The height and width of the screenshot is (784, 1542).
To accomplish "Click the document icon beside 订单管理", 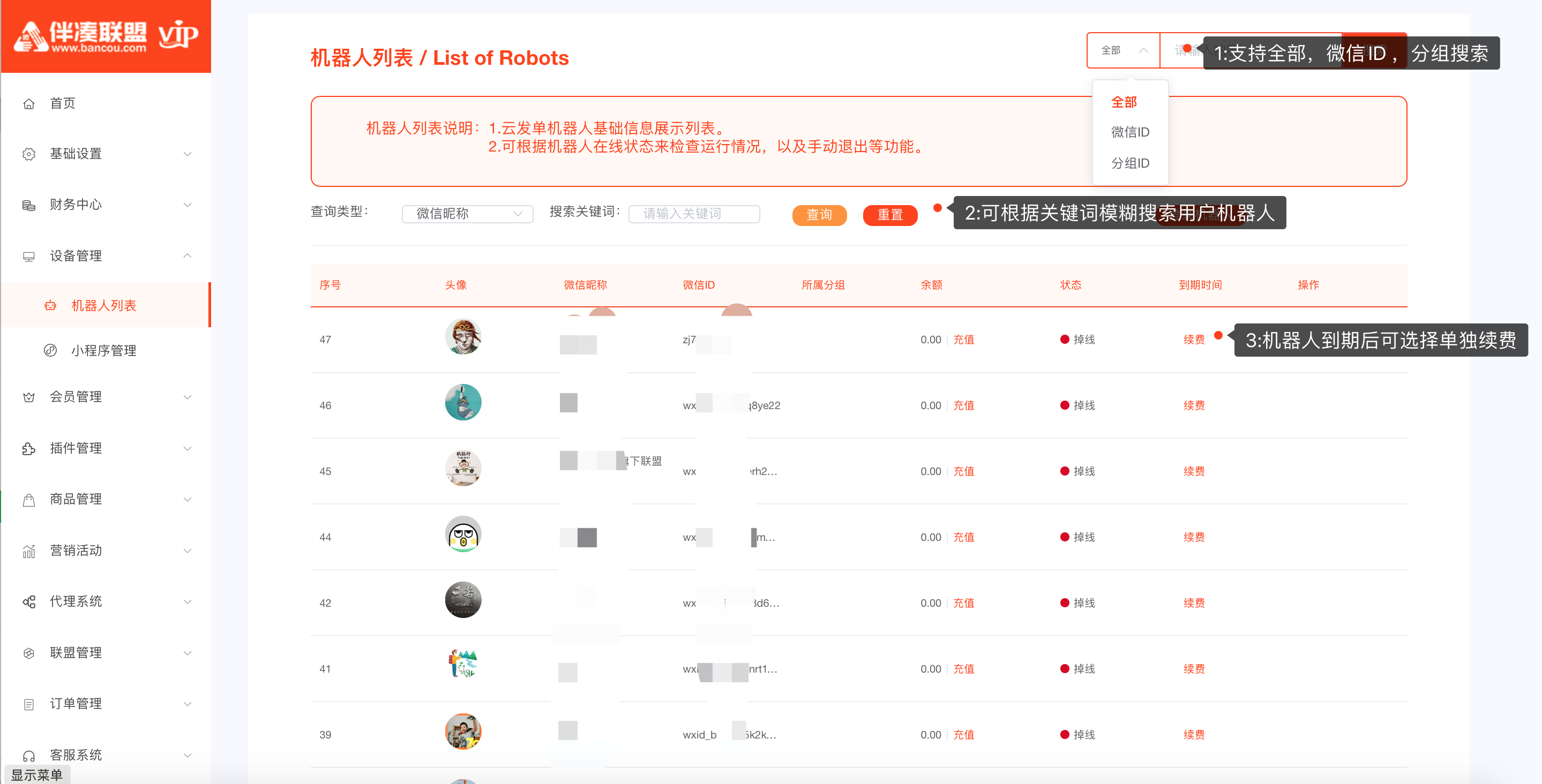I will coord(29,704).
